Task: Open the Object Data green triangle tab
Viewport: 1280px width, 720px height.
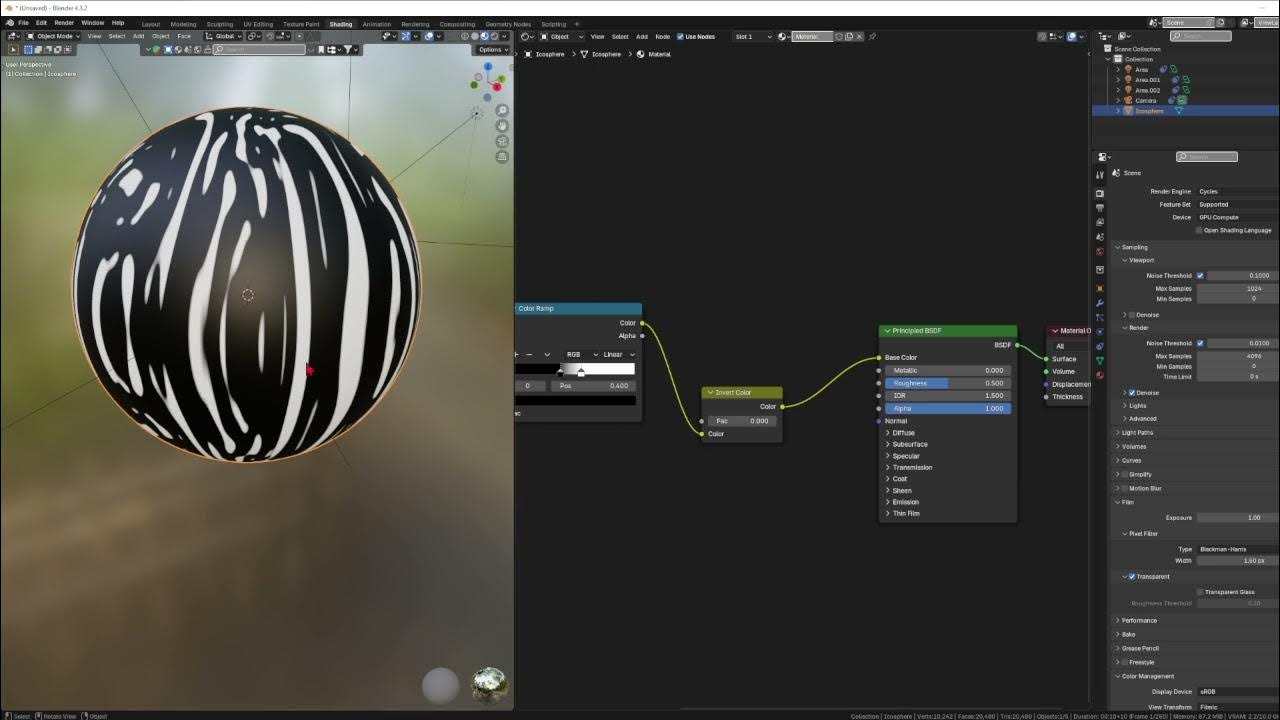Action: coord(1100,360)
